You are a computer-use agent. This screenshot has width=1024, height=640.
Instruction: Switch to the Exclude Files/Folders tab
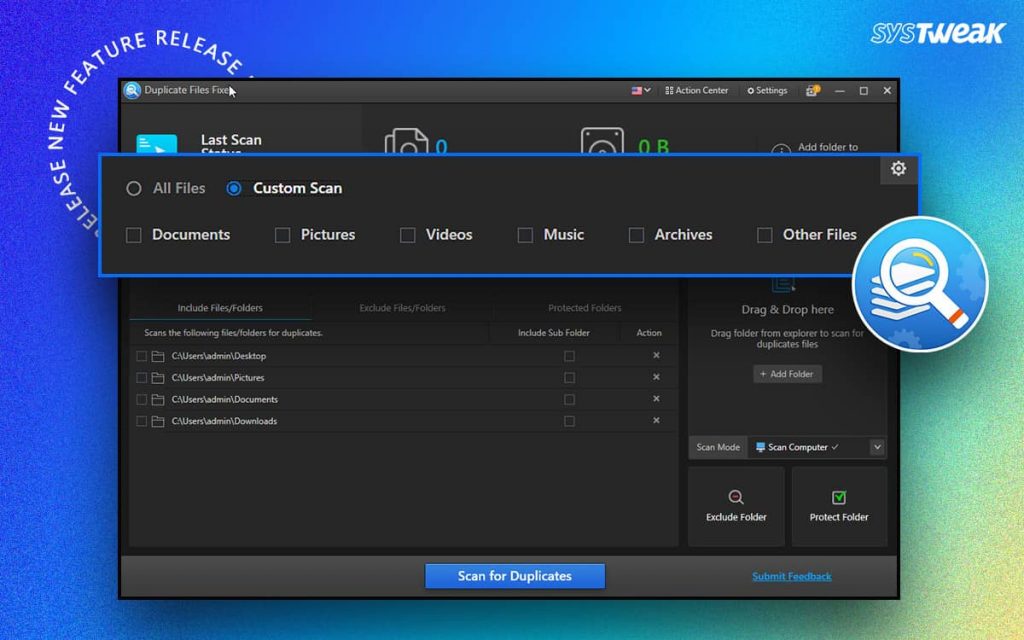click(402, 308)
